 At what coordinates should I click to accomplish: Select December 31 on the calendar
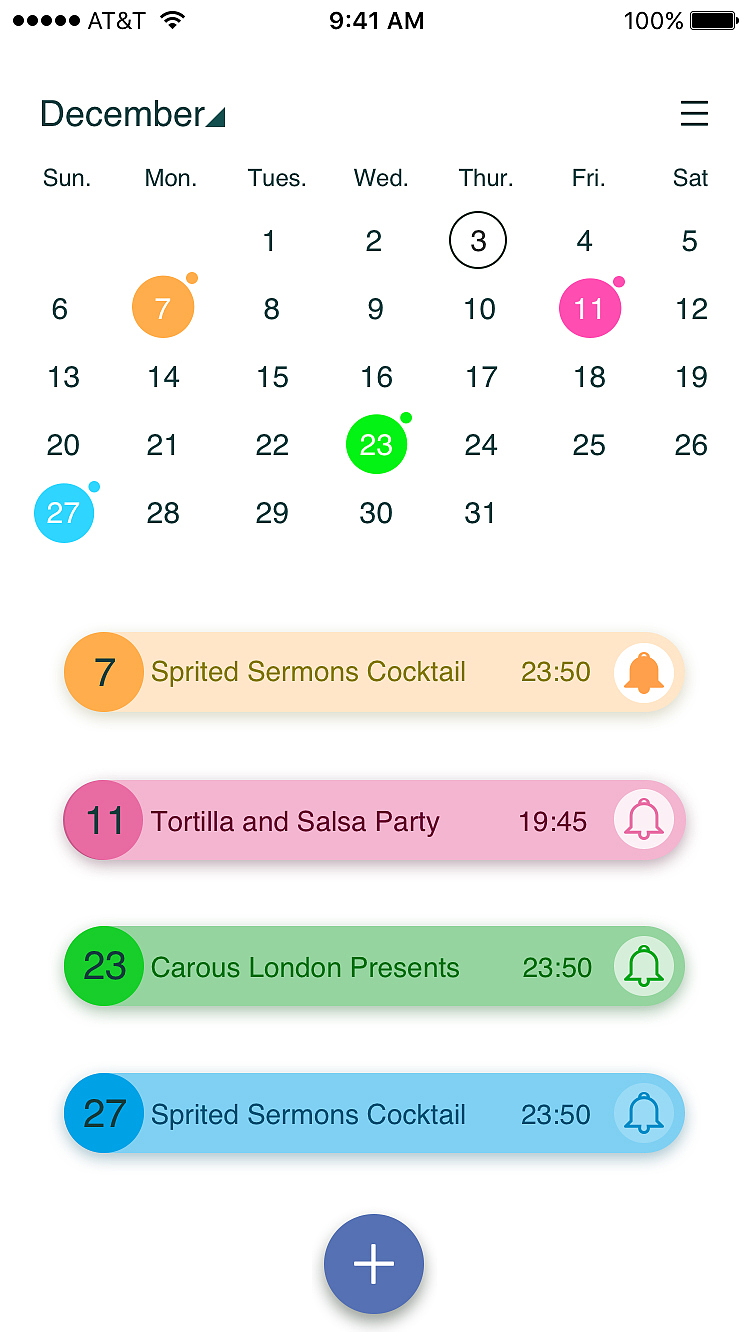pyautogui.click(x=480, y=513)
